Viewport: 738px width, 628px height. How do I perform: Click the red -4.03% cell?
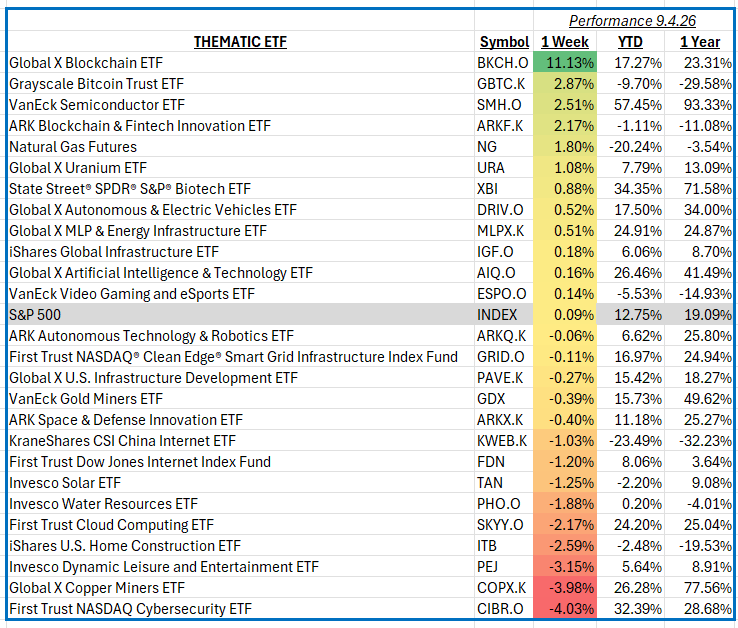565,608
